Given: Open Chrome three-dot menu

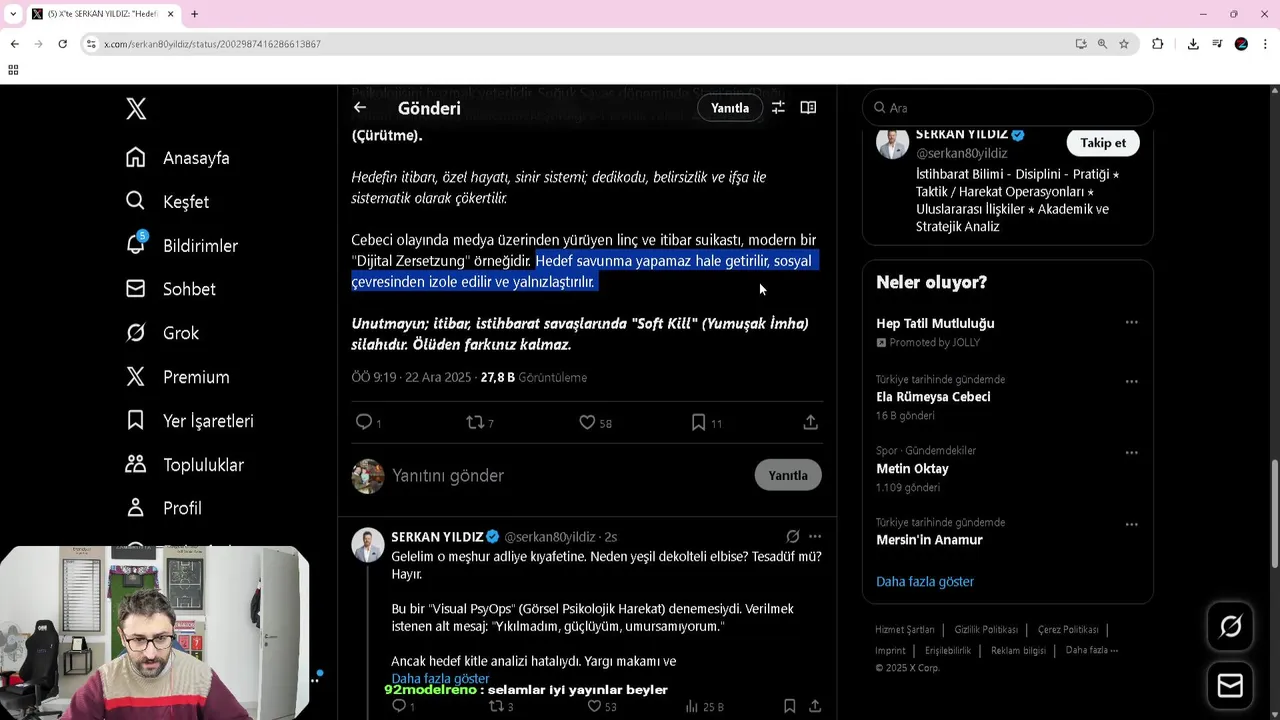Looking at the screenshot, I should point(1265,44).
